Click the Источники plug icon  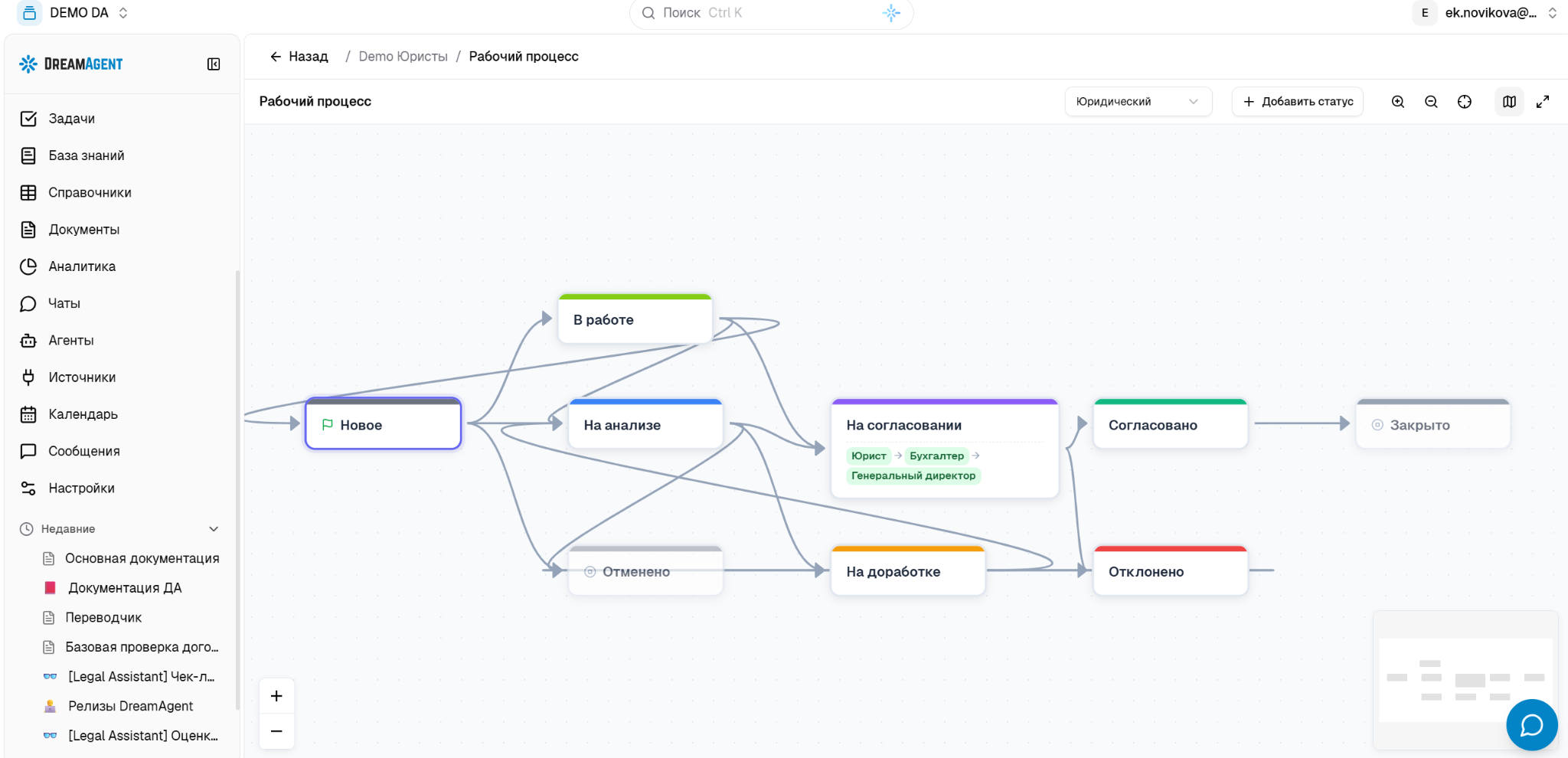point(28,377)
